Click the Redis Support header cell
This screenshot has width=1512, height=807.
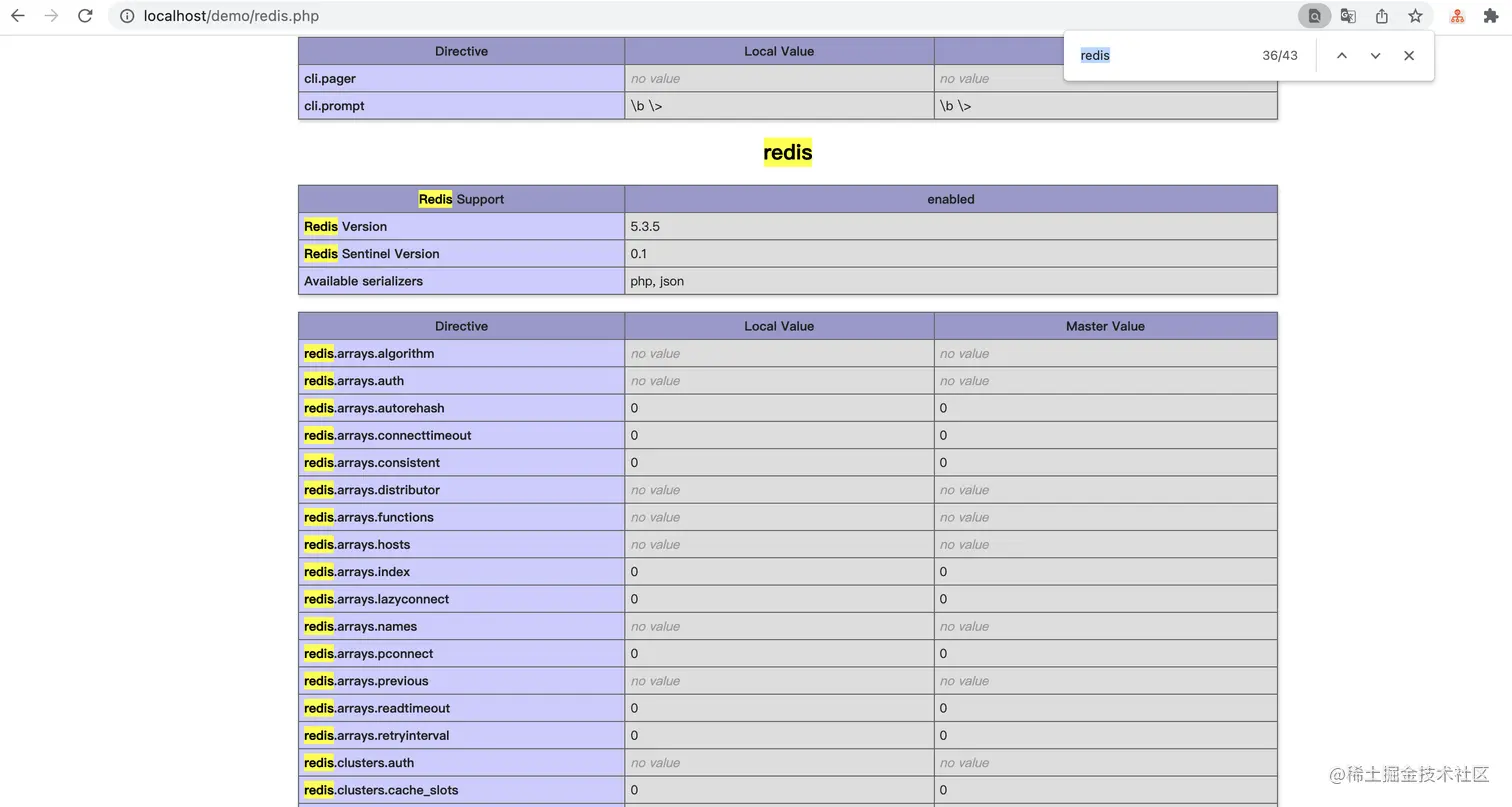coord(461,199)
